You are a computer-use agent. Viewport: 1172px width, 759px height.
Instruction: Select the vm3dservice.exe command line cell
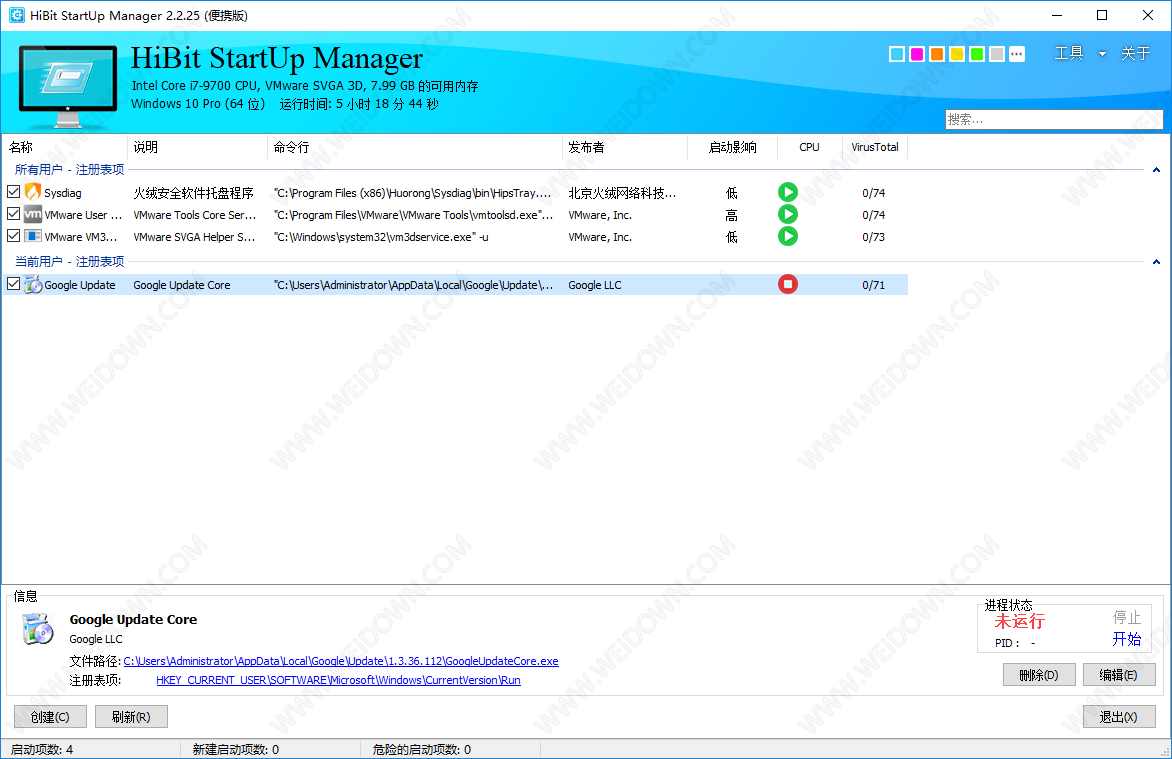(x=381, y=237)
